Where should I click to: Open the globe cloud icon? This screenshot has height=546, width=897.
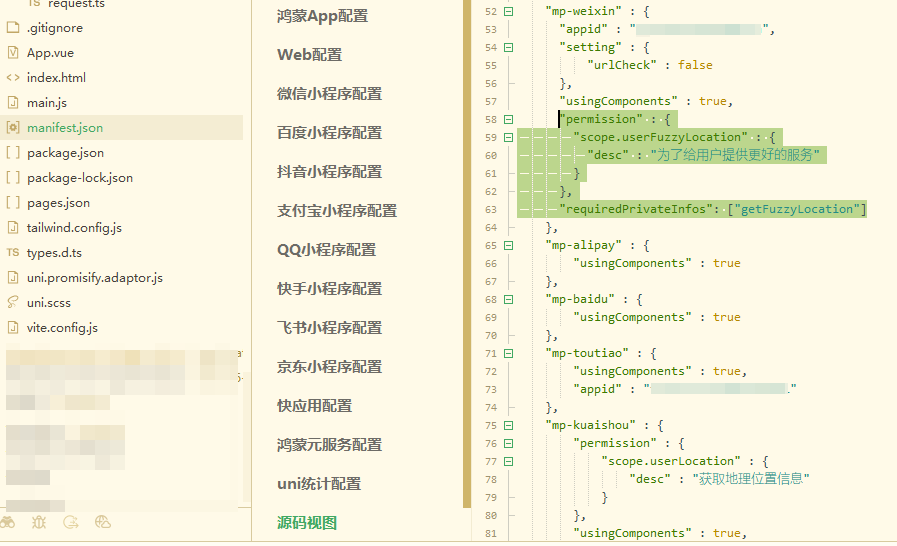(102, 522)
